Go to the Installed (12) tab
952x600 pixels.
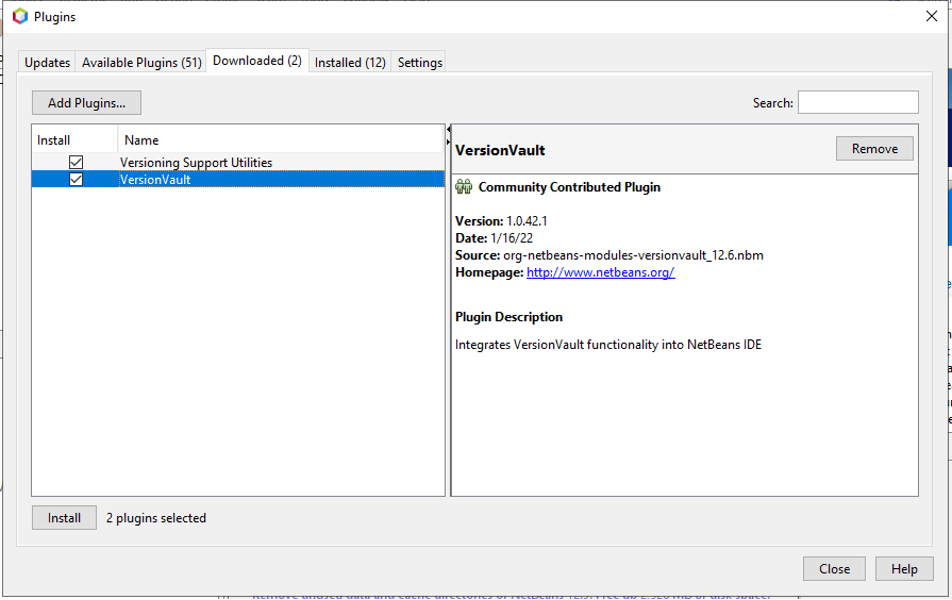(350, 62)
